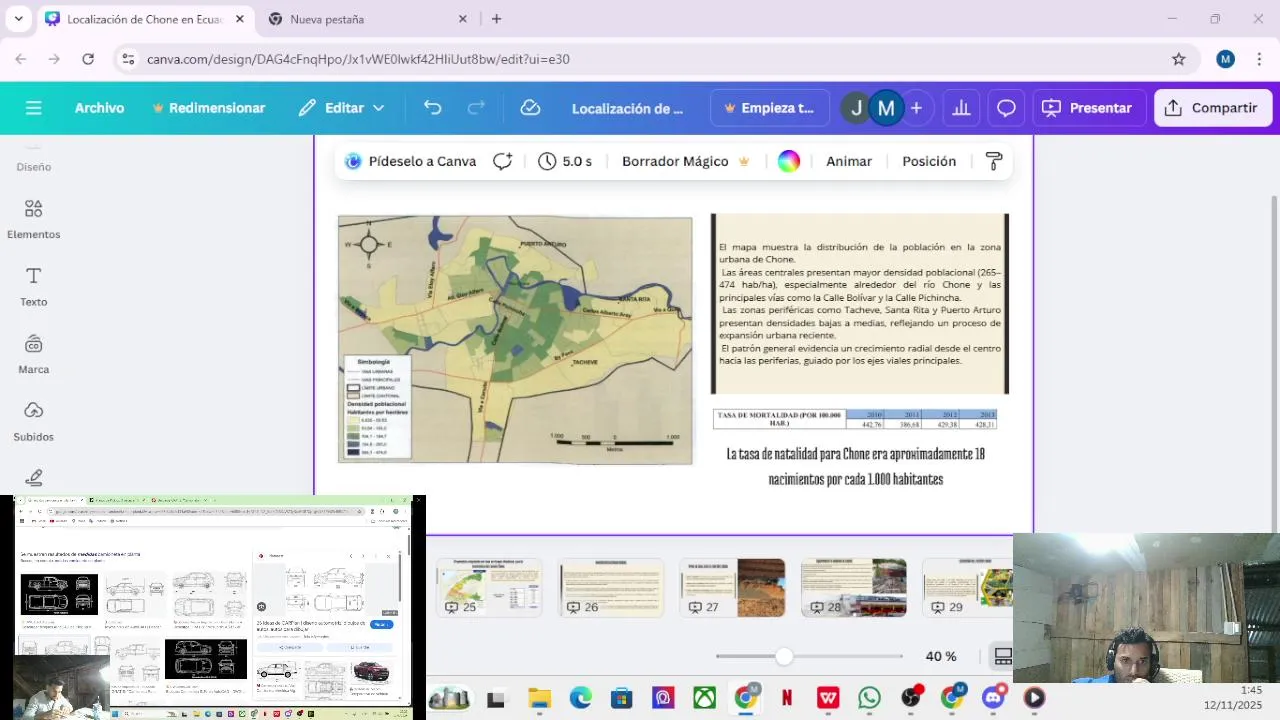The height and width of the screenshot is (720, 1280).
Task: Adjust the zoom slider handle
Action: [784, 656]
